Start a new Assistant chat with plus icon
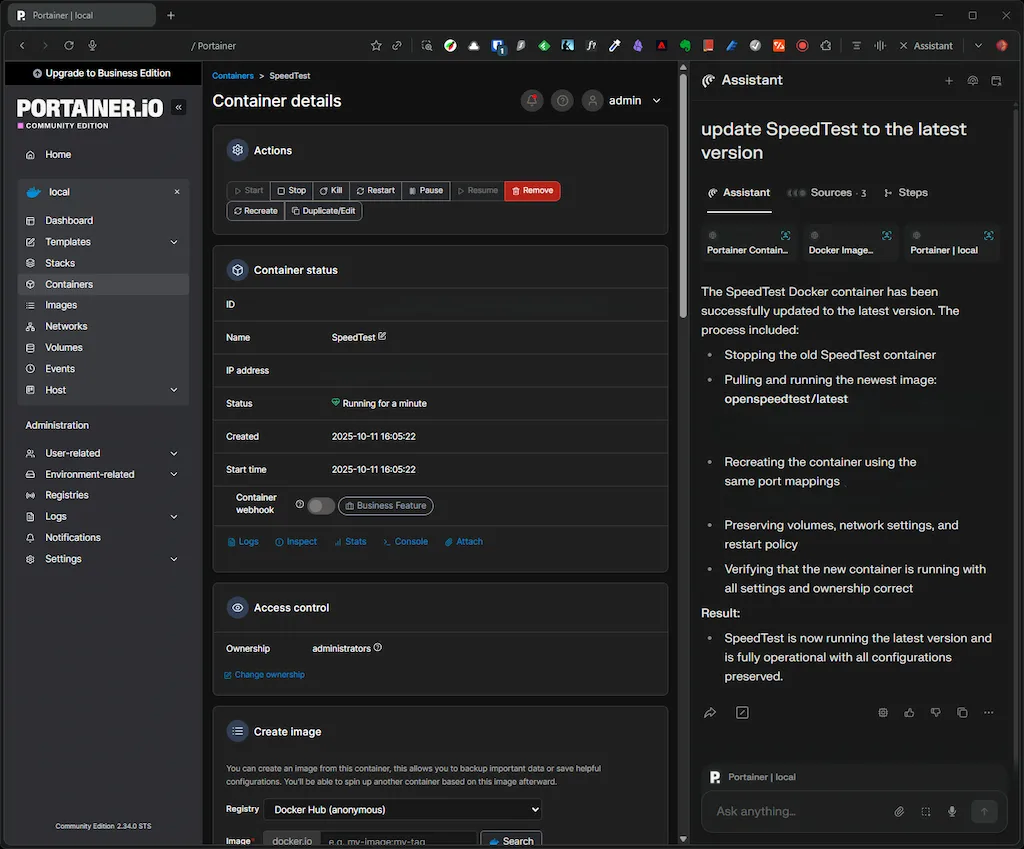This screenshot has width=1024, height=849. click(x=948, y=81)
